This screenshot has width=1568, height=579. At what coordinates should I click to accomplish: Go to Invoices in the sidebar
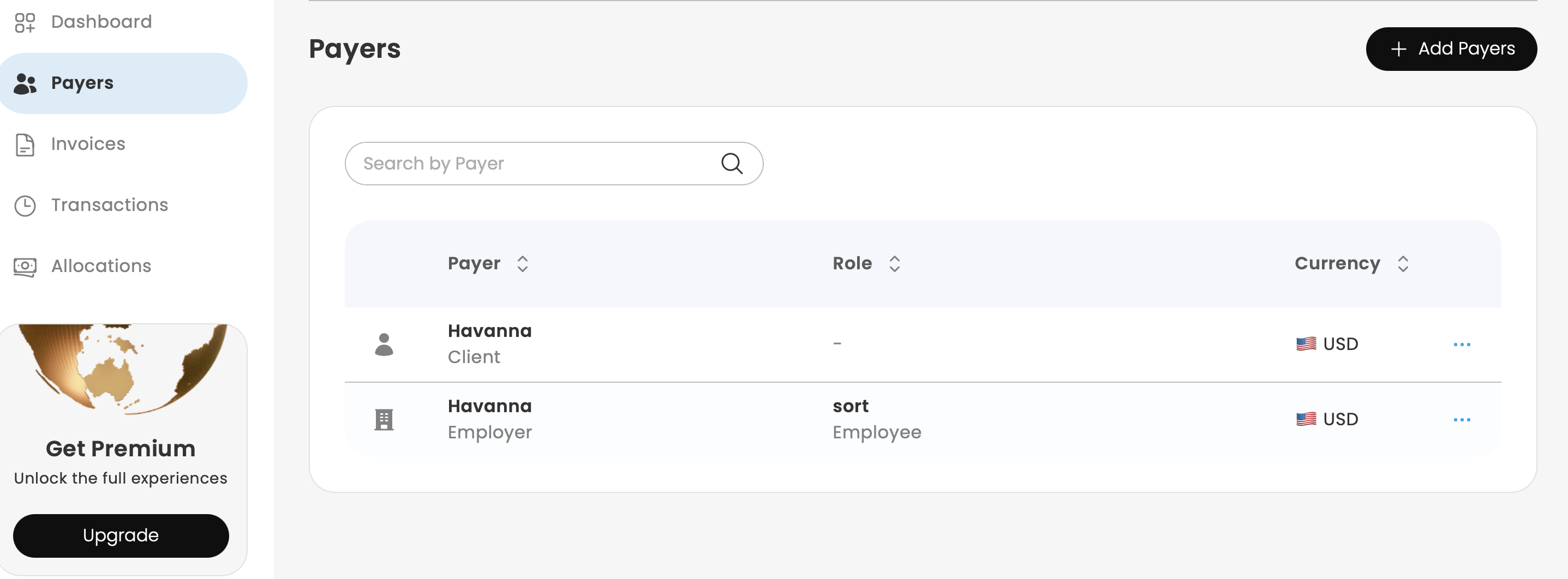tap(88, 144)
